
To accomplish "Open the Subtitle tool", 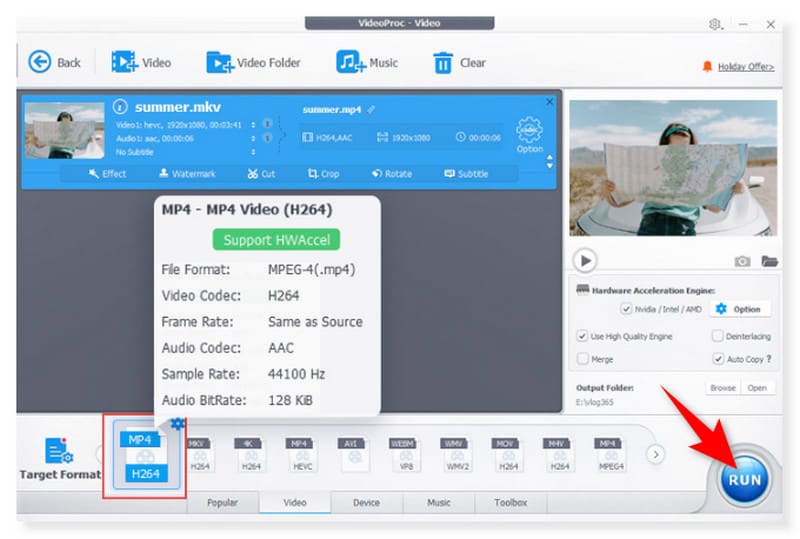I will click(x=466, y=174).
